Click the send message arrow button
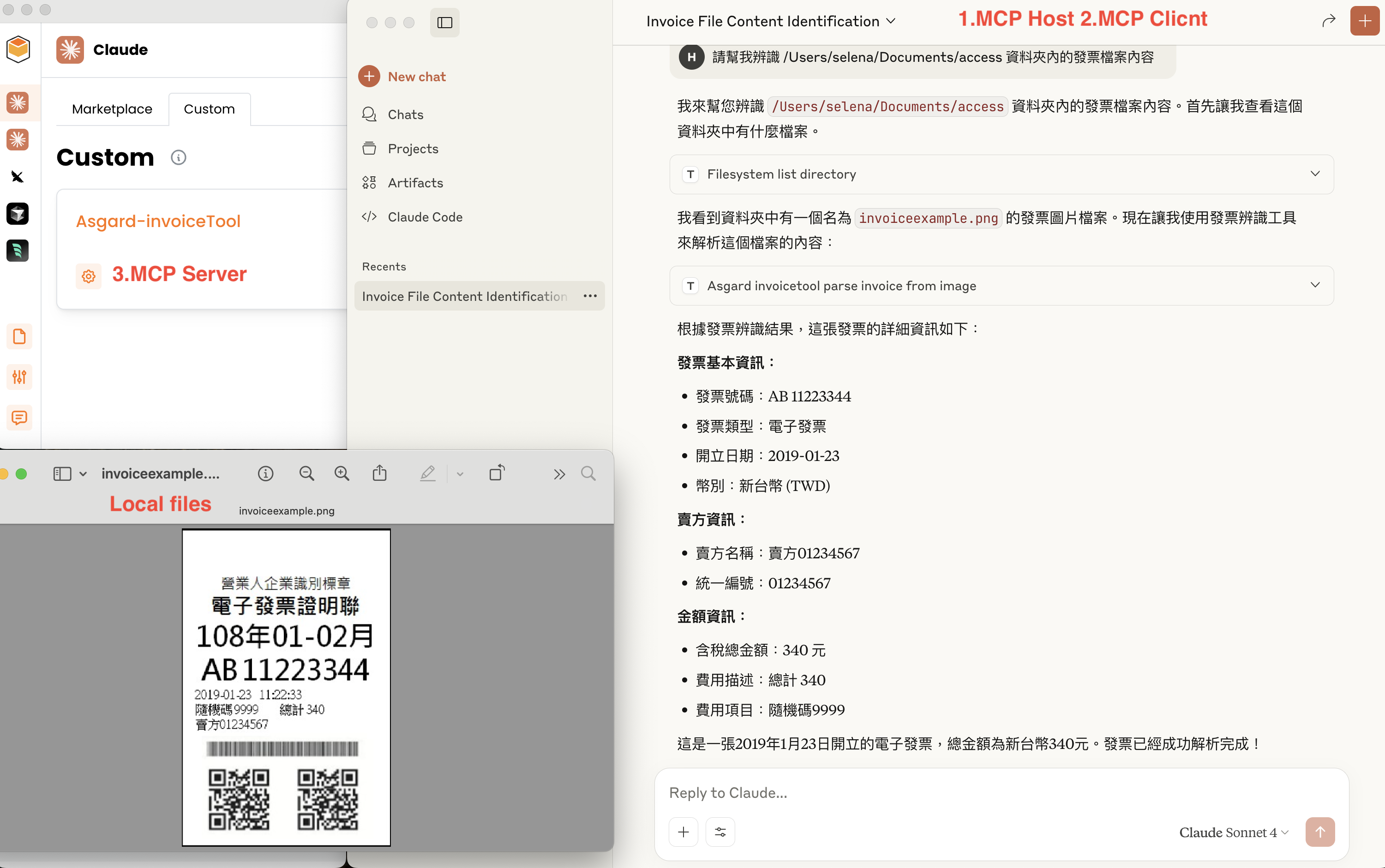The image size is (1385, 868). pos(1319,832)
